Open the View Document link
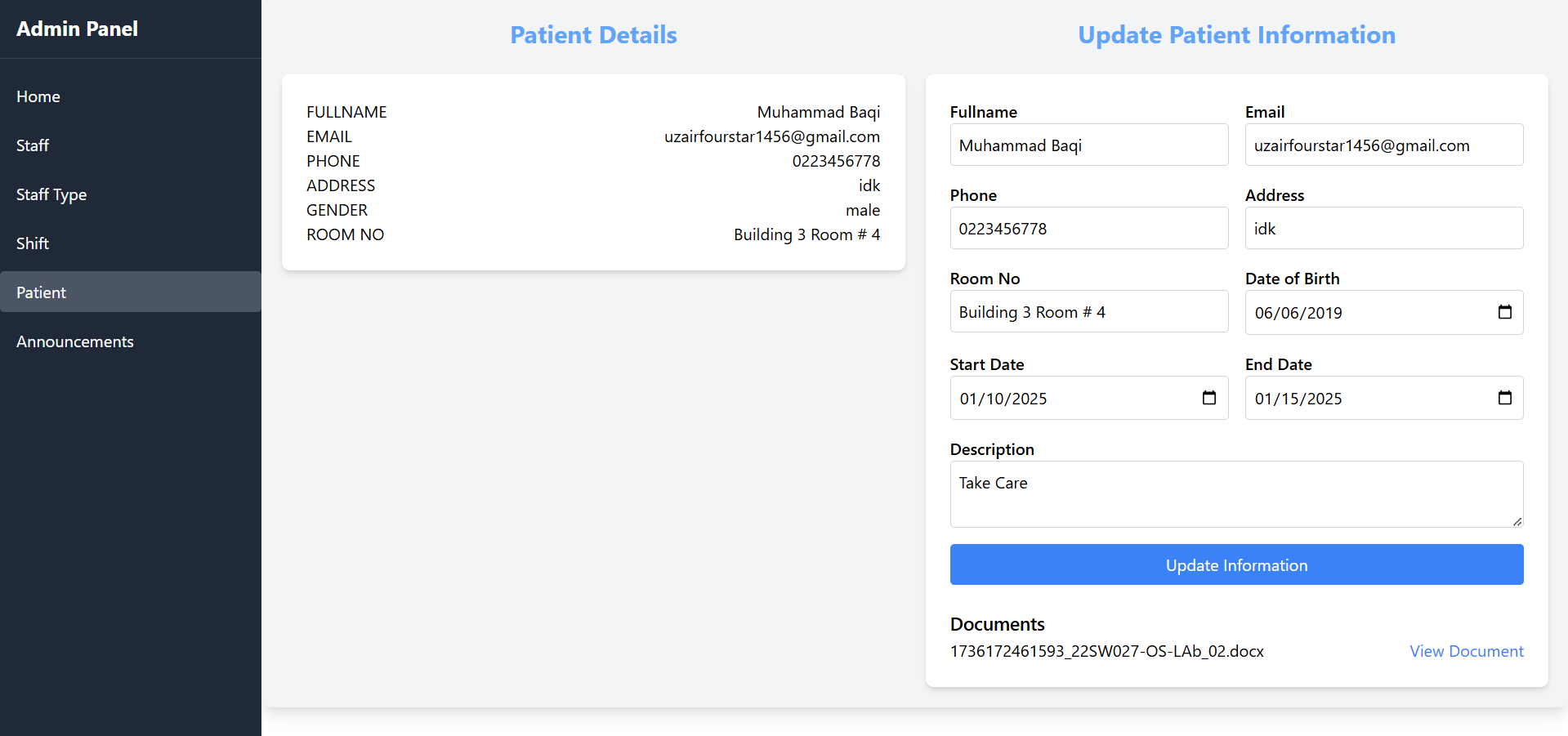The width and height of the screenshot is (1568, 736). (1466, 651)
